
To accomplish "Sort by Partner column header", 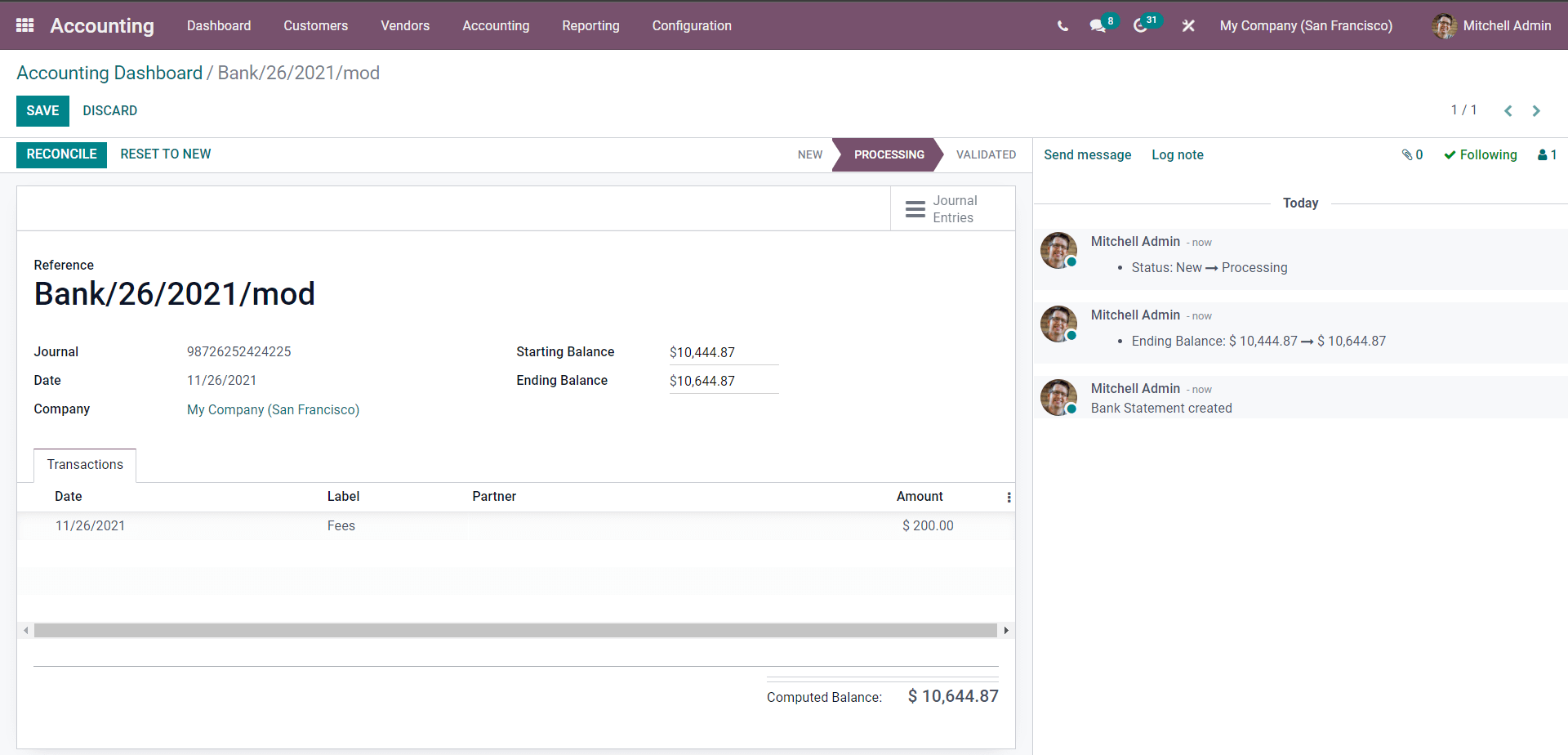I will click(x=494, y=497).
